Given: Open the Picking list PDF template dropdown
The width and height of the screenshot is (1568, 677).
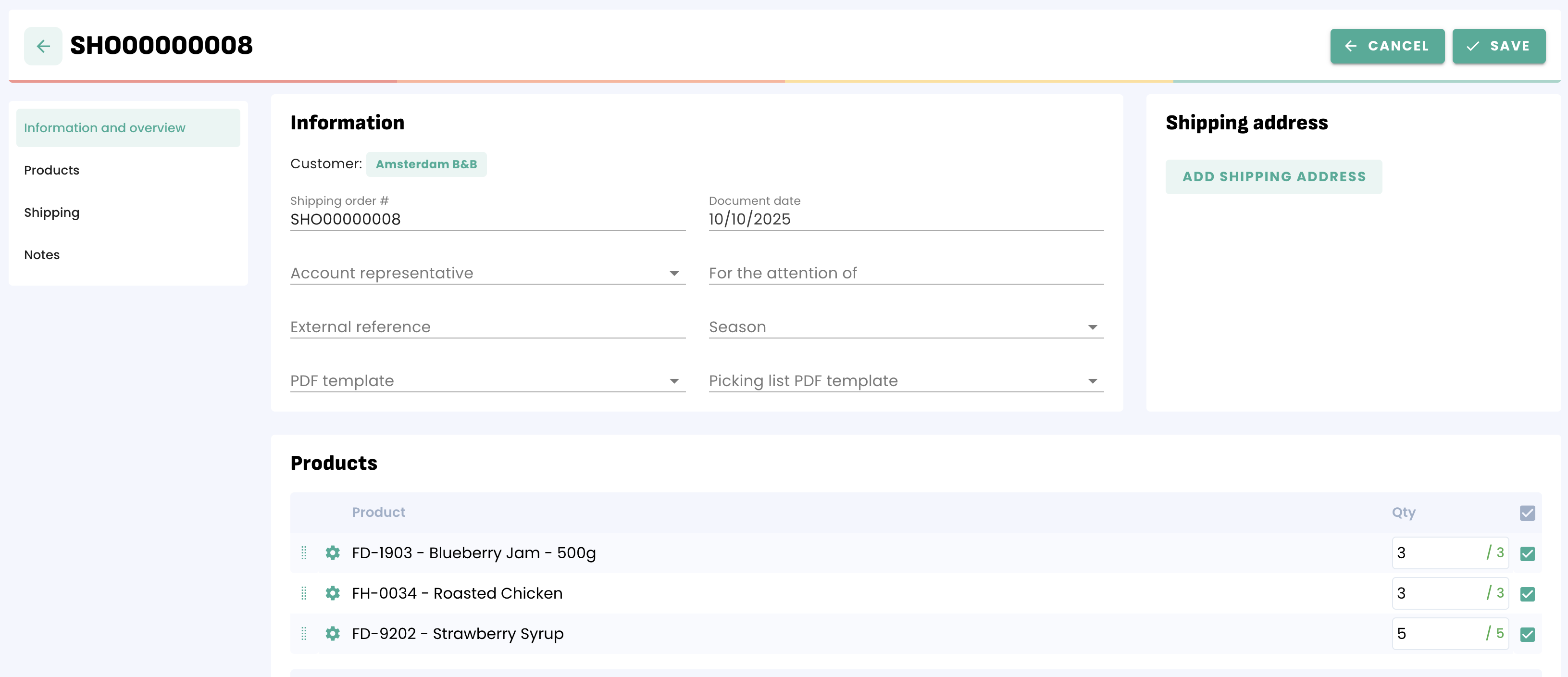Looking at the screenshot, I should pyautogui.click(x=905, y=381).
